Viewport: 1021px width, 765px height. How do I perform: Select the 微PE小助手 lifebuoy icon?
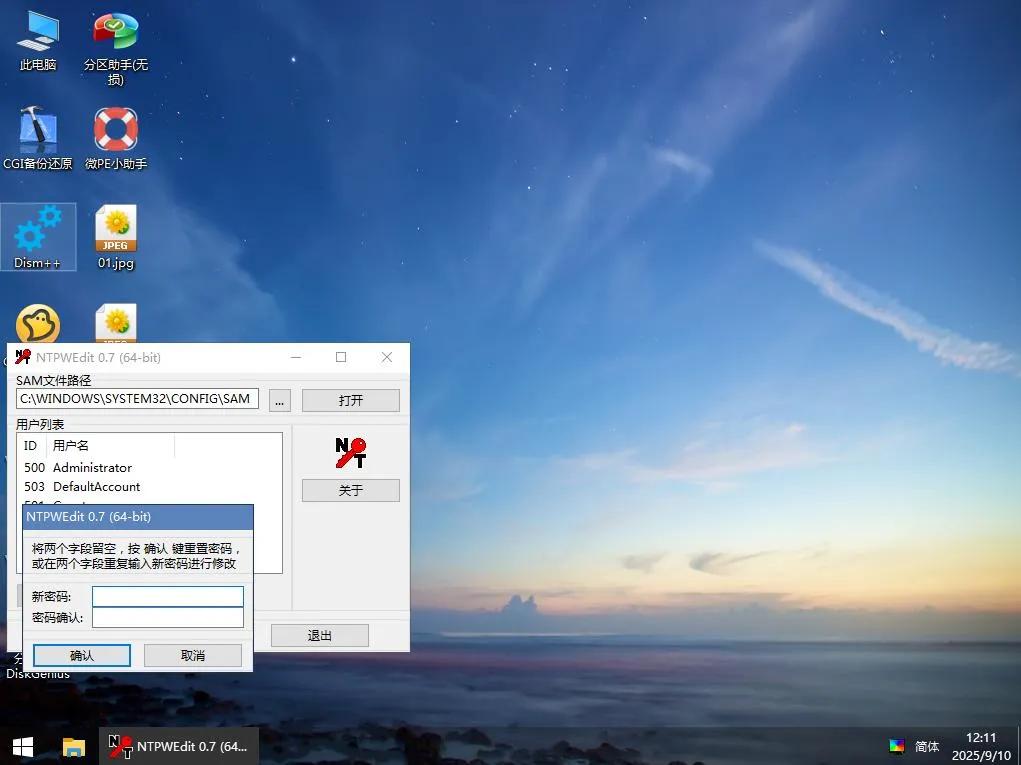[115, 130]
